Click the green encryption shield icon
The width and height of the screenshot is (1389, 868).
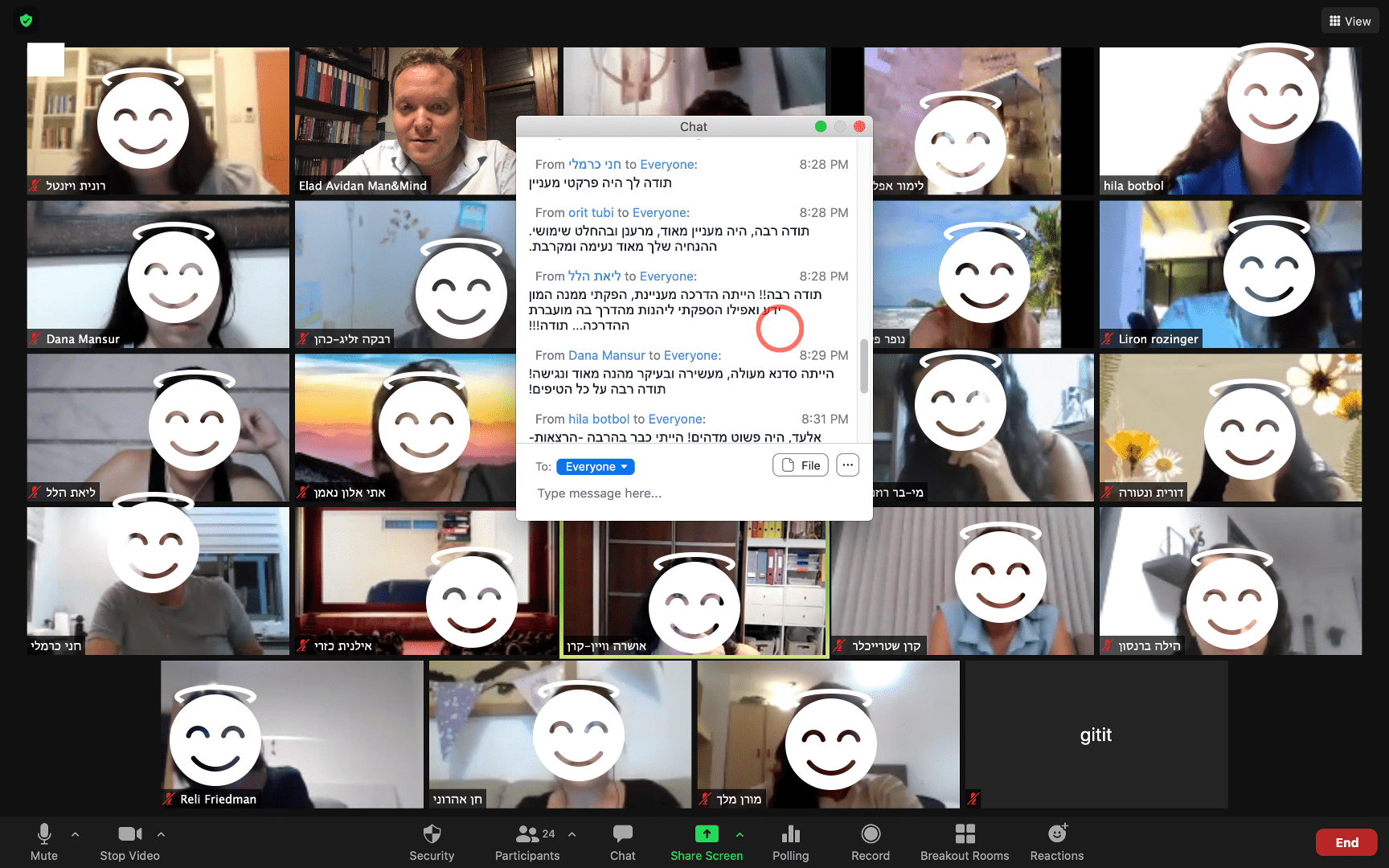point(26,20)
